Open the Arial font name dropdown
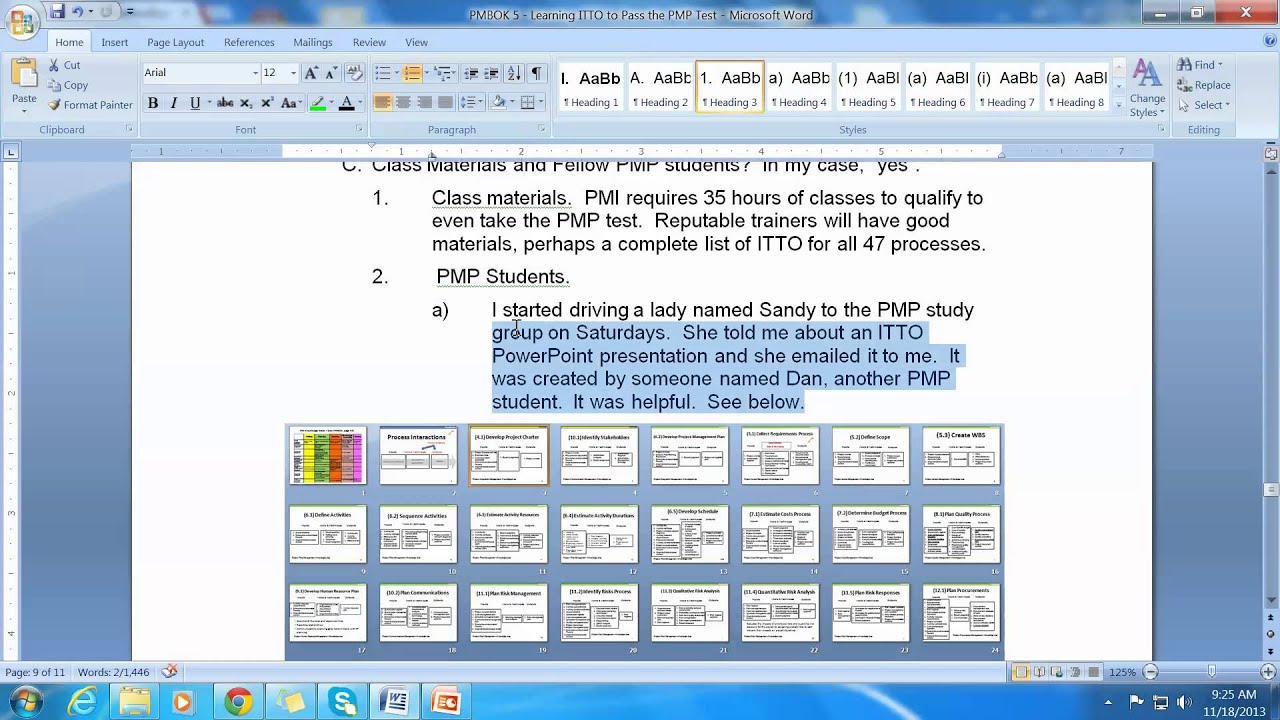The width and height of the screenshot is (1280, 720). pos(255,73)
